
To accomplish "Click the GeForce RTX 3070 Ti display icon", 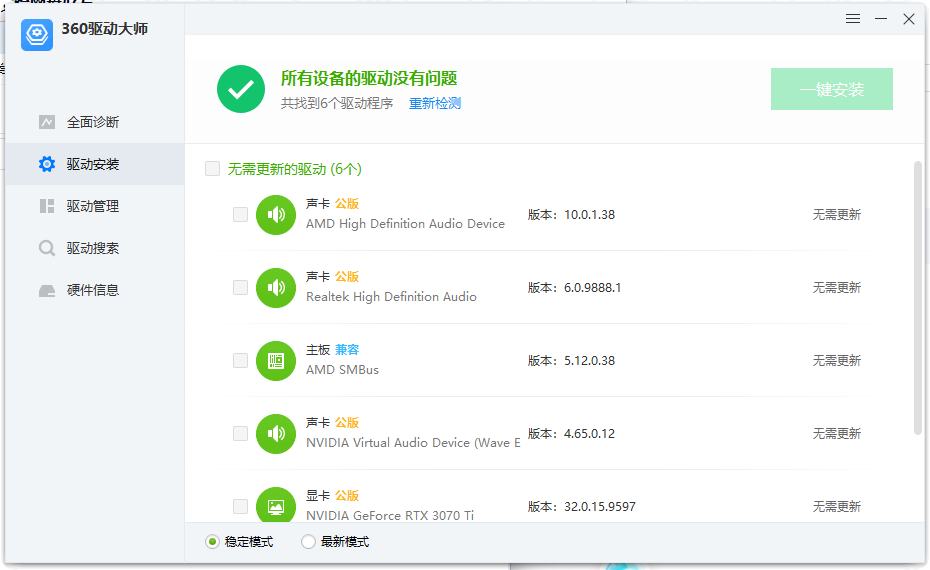I will (276, 505).
